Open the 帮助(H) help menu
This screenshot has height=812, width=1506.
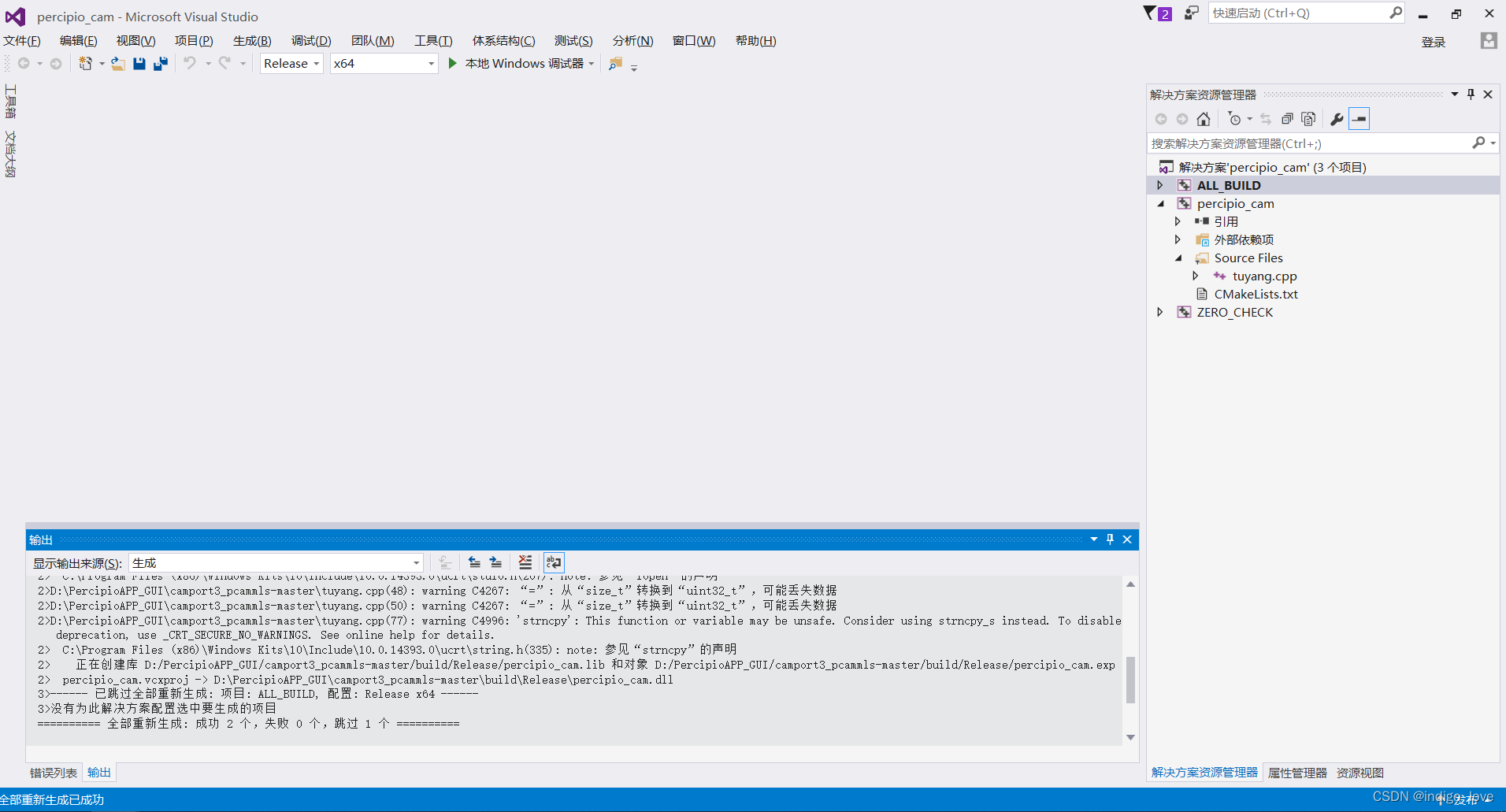755,40
